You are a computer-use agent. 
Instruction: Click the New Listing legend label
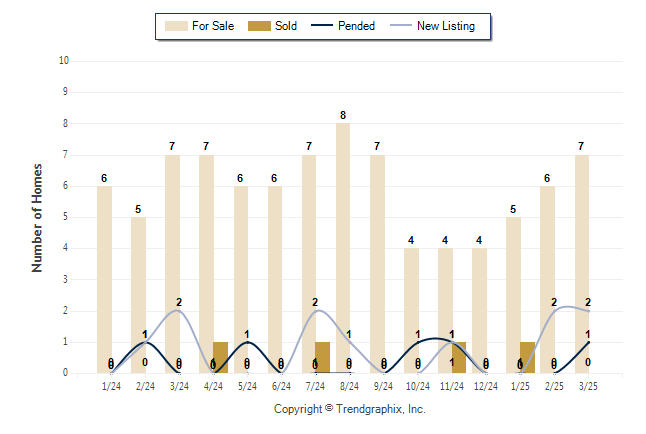click(446, 26)
